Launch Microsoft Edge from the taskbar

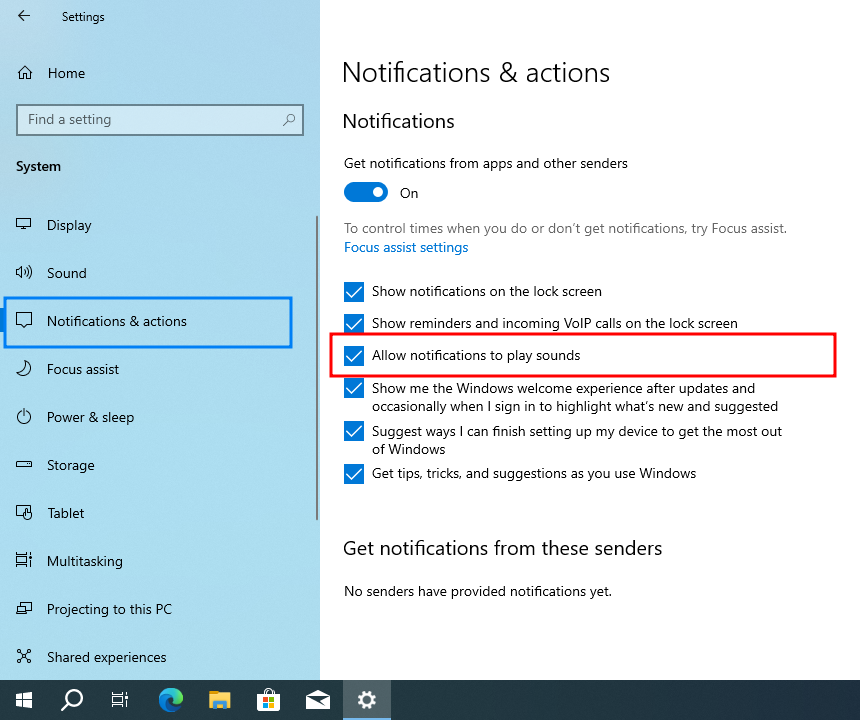[171, 700]
